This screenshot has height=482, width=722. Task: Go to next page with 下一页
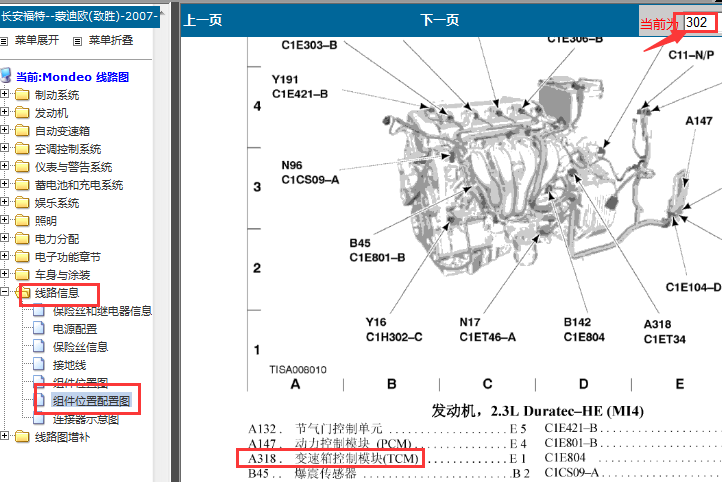[439, 20]
